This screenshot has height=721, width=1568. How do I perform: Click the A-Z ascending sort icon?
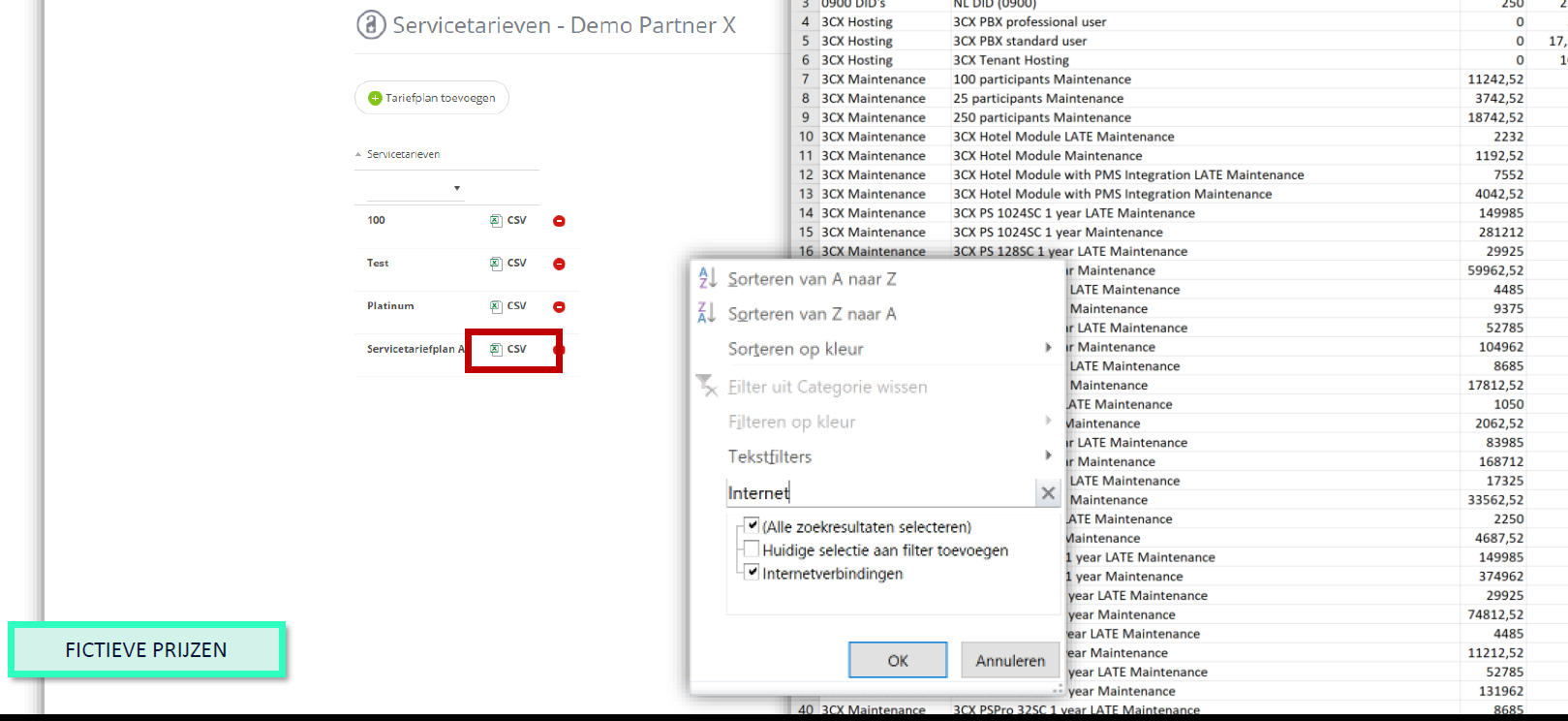pyautogui.click(x=707, y=278)
